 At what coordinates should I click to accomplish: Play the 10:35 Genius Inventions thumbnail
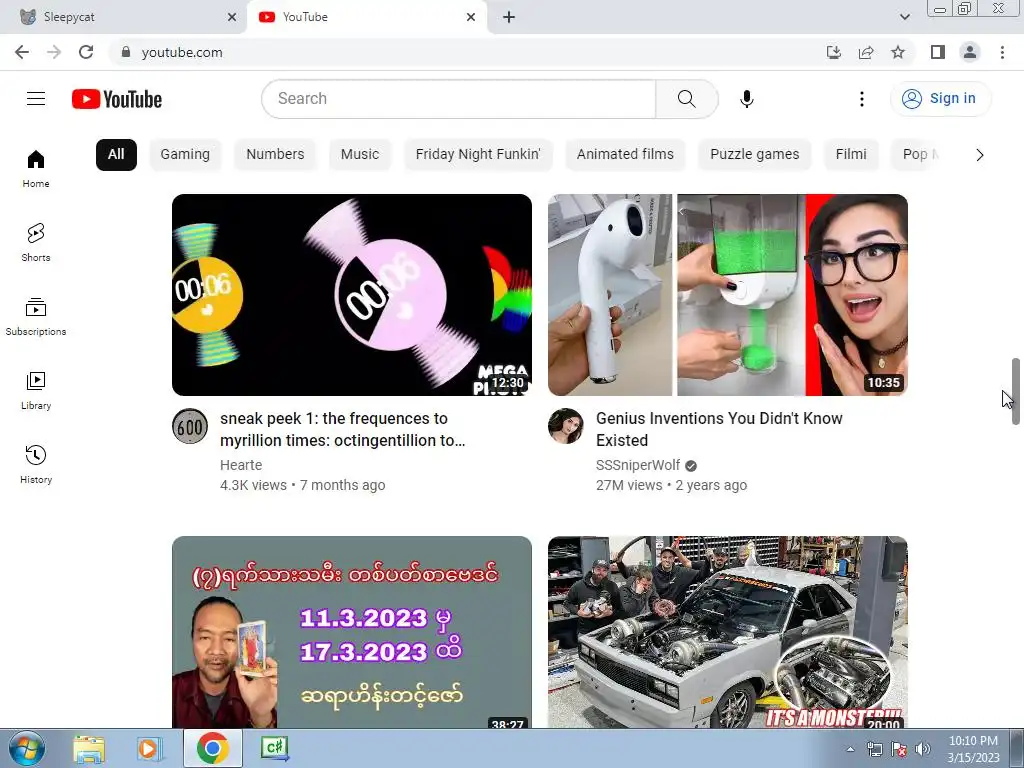coord(728,295)
